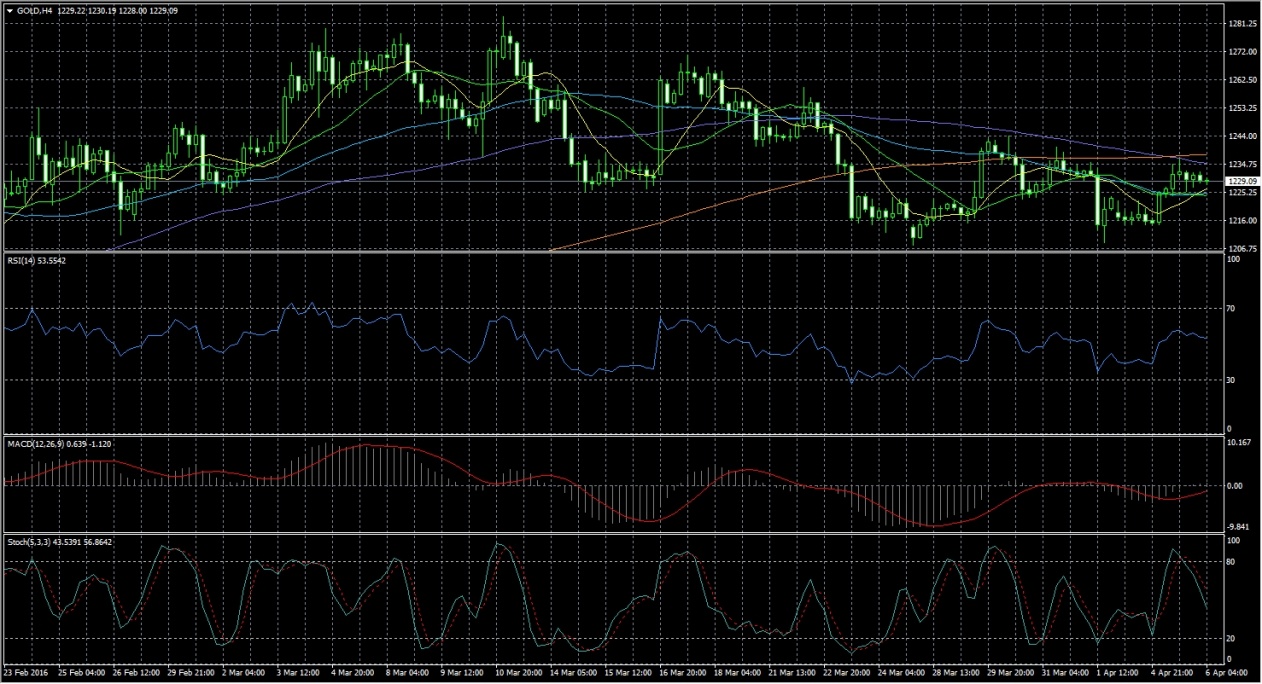The height and width of the screenshot is (684, 1262).
Task: Click the GOLD,H4 chart title text
Action: pyautogui.click(x=33, y=10)
